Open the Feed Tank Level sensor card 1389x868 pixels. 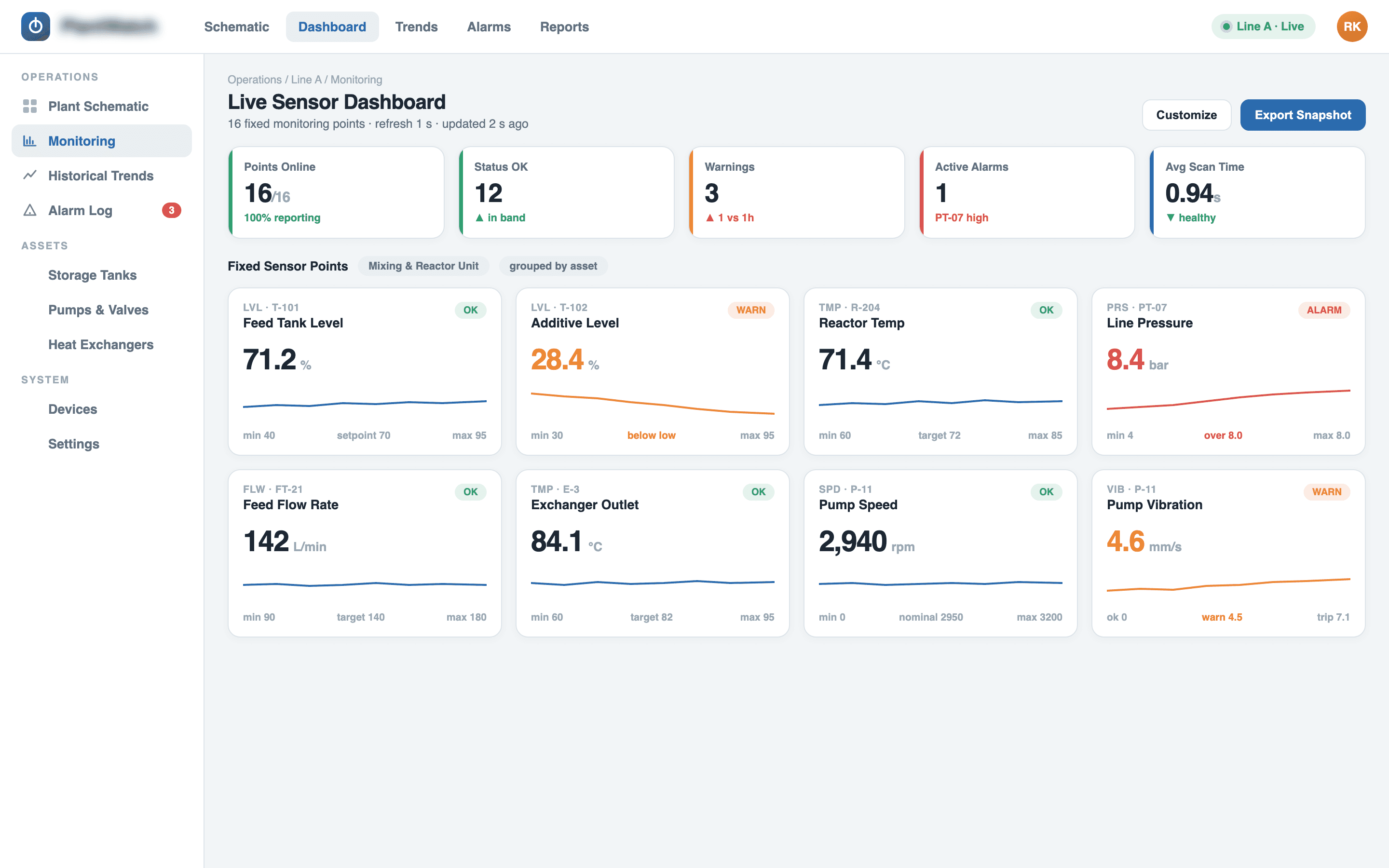click(x=365, y=371)
